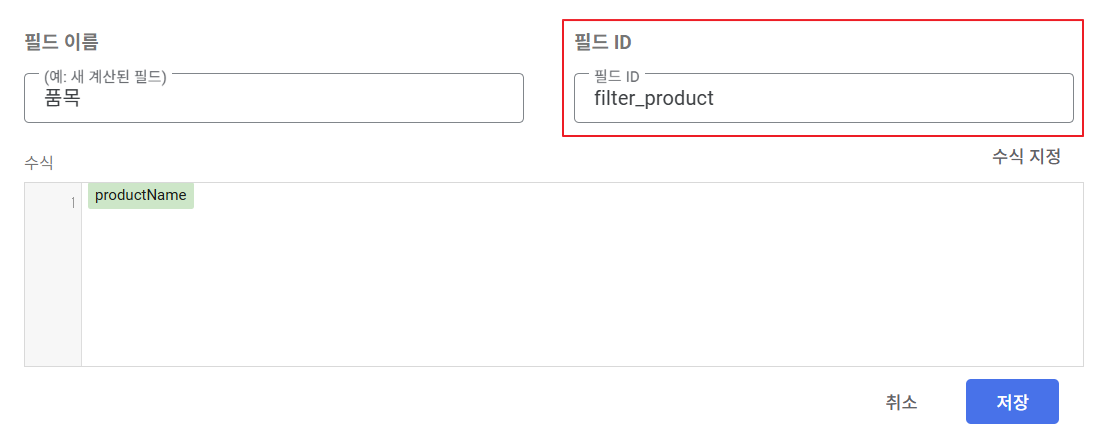Click the 수식 label above editor
This screenshot has width=1096, height=438.
pyautogui.click(x=38, y=163)
